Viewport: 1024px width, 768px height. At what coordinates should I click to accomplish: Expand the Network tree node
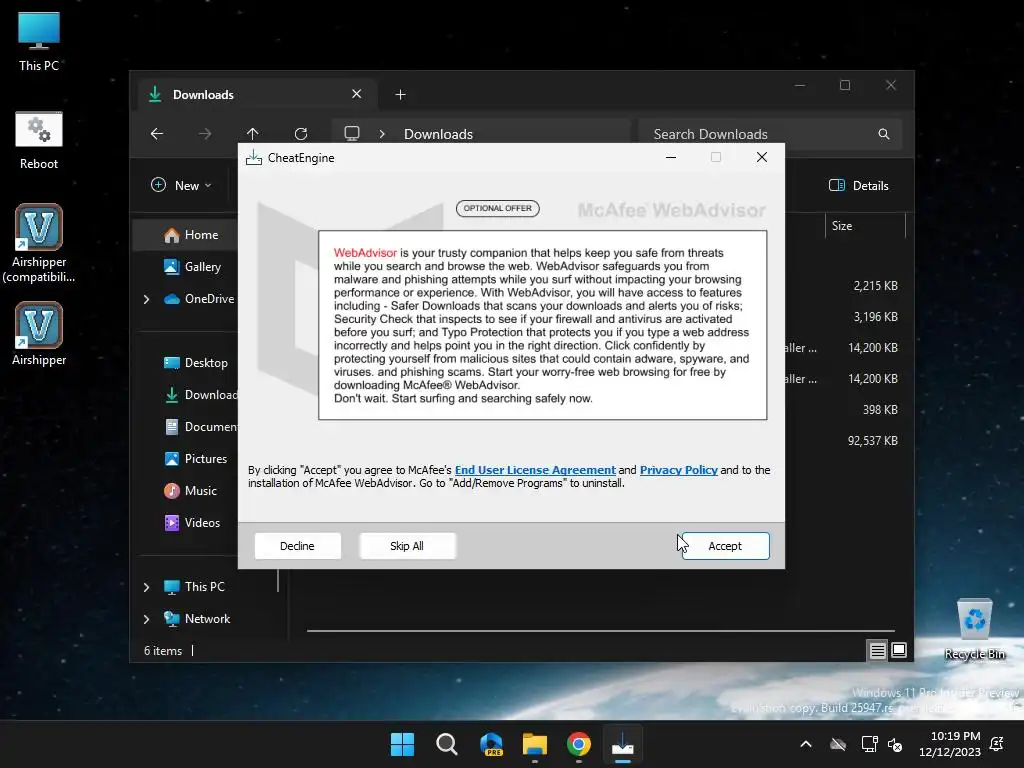pyautogui.click(x=147, y=619)
